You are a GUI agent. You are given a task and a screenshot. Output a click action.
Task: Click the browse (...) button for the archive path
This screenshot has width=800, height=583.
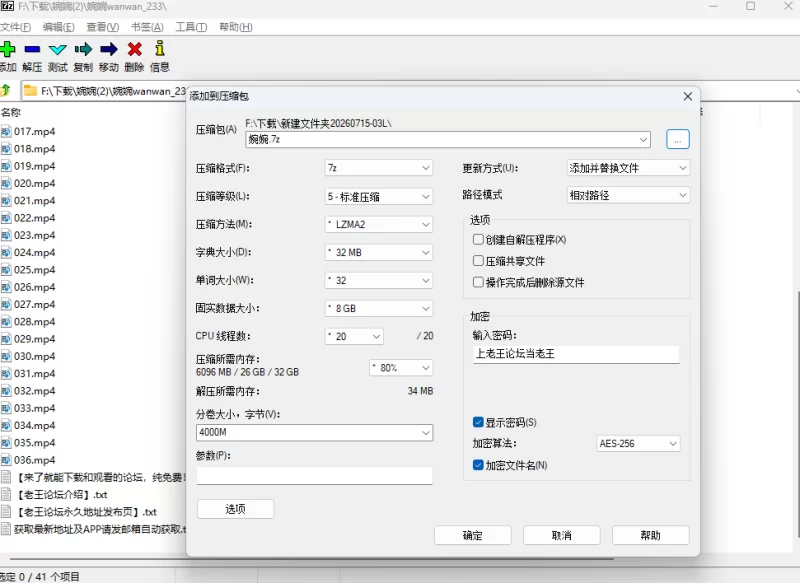pyautogui.click(x=678, y=139)
